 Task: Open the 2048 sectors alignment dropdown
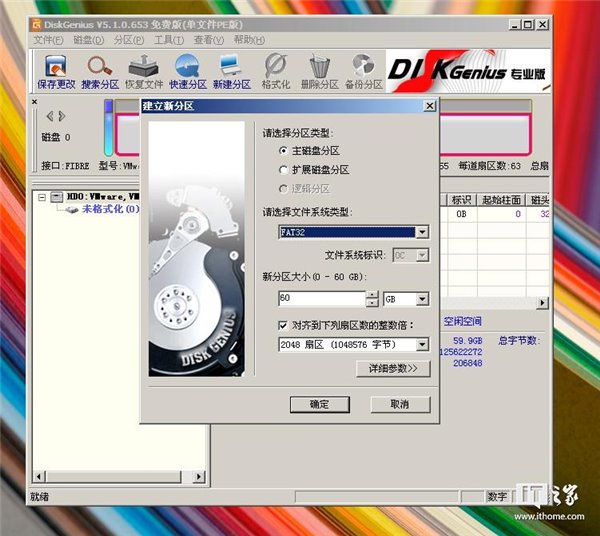click(x=422, y=345)
